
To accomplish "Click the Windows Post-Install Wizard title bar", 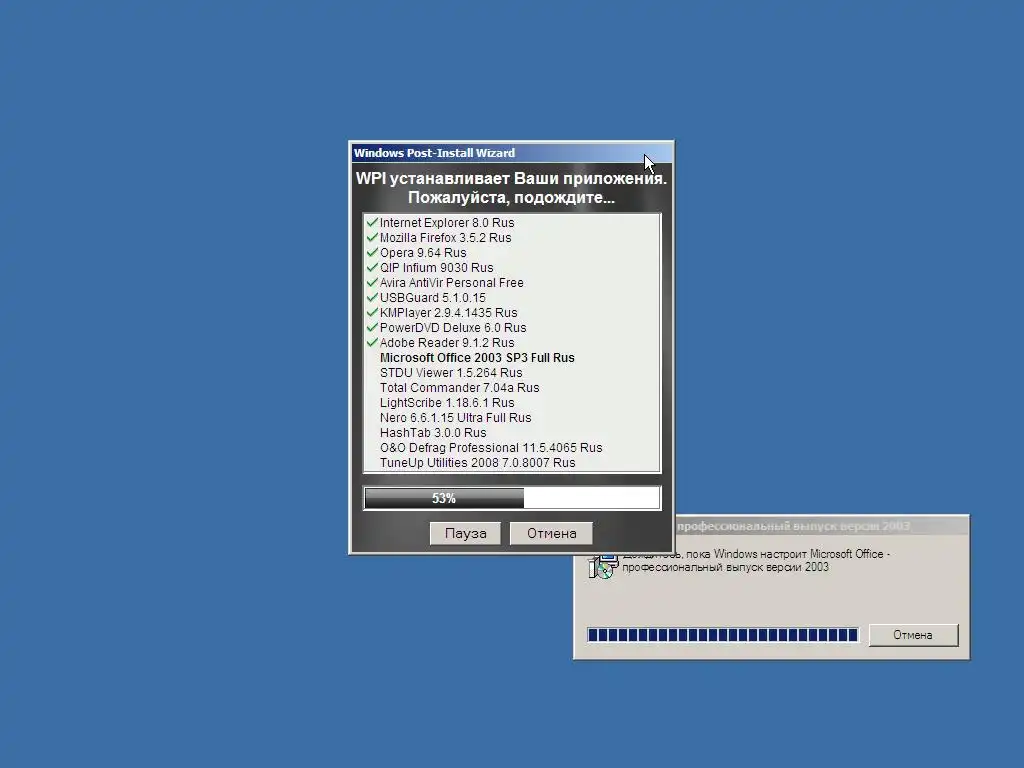I will (511, 153).
